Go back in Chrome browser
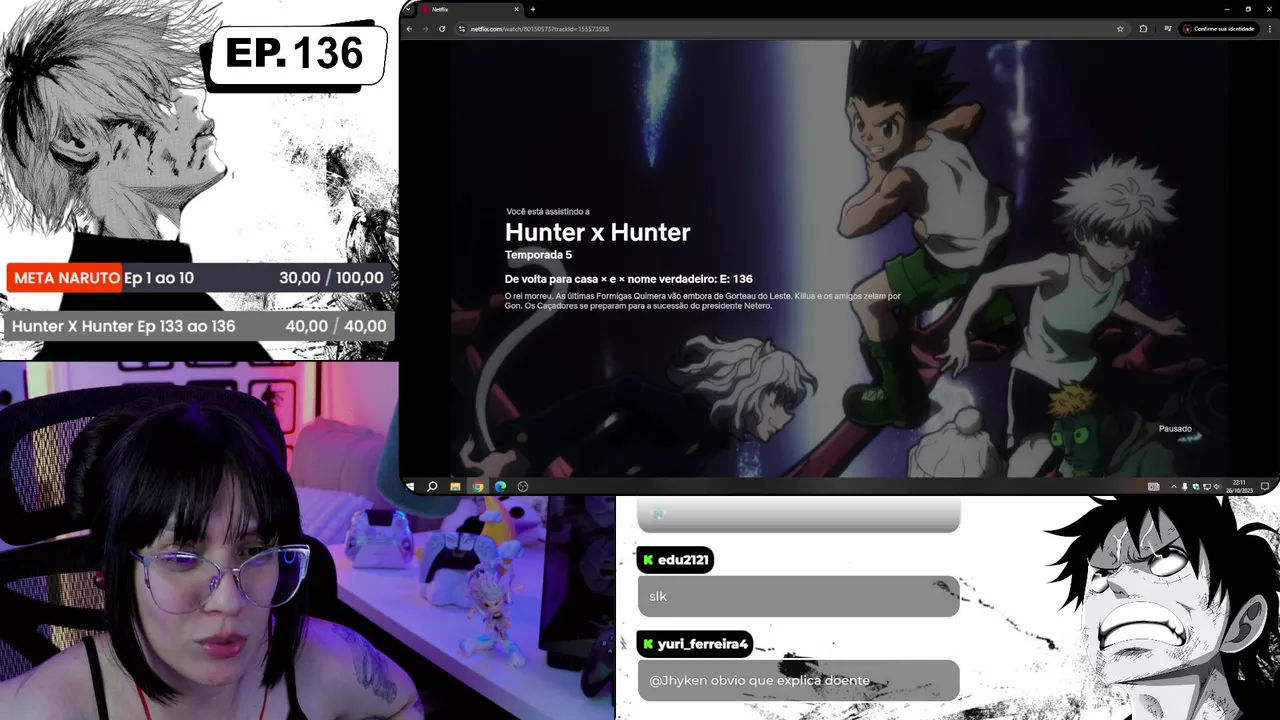 pyautogui.click(x=409, y=29)
